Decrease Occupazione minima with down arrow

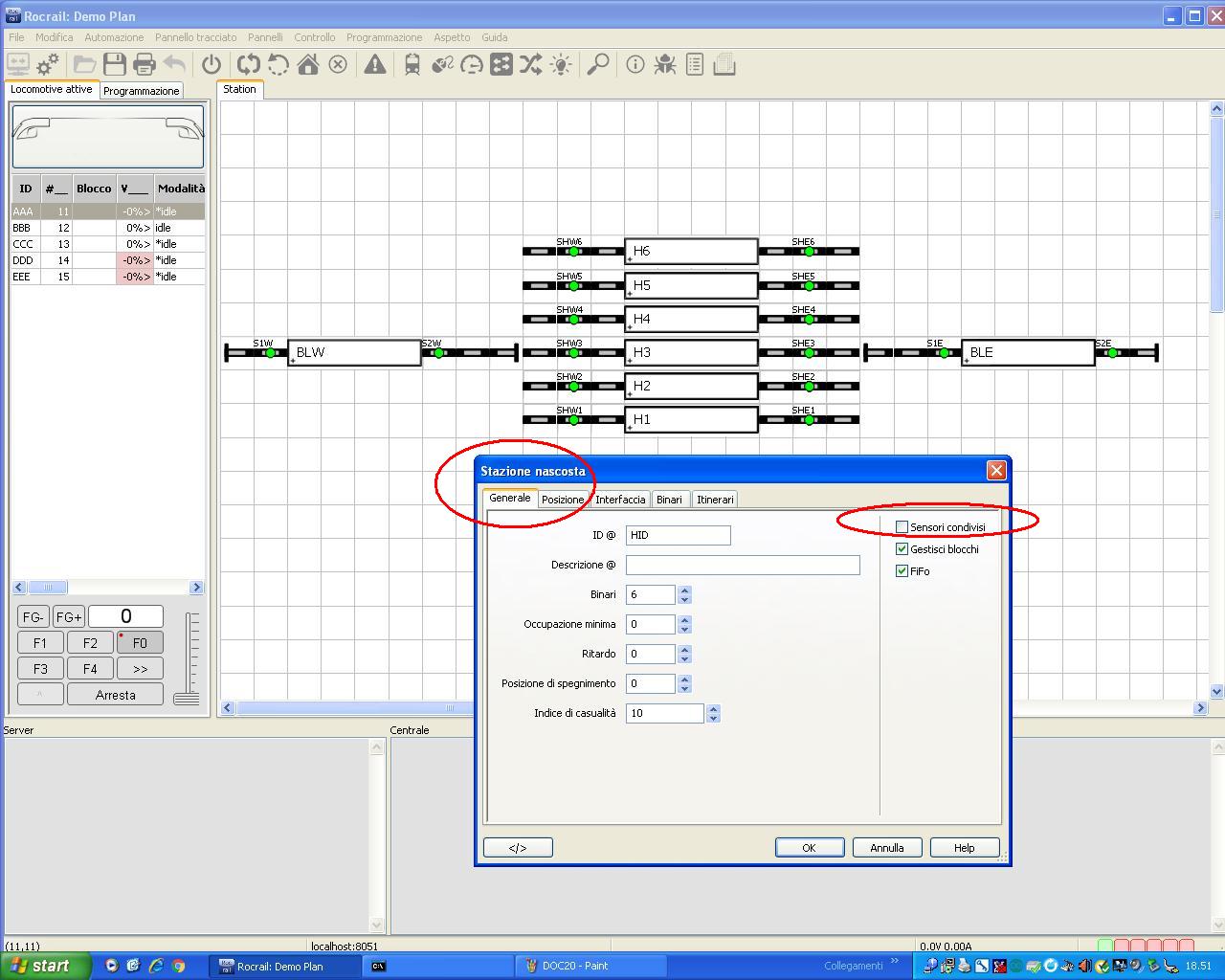(x=684, y=629)
